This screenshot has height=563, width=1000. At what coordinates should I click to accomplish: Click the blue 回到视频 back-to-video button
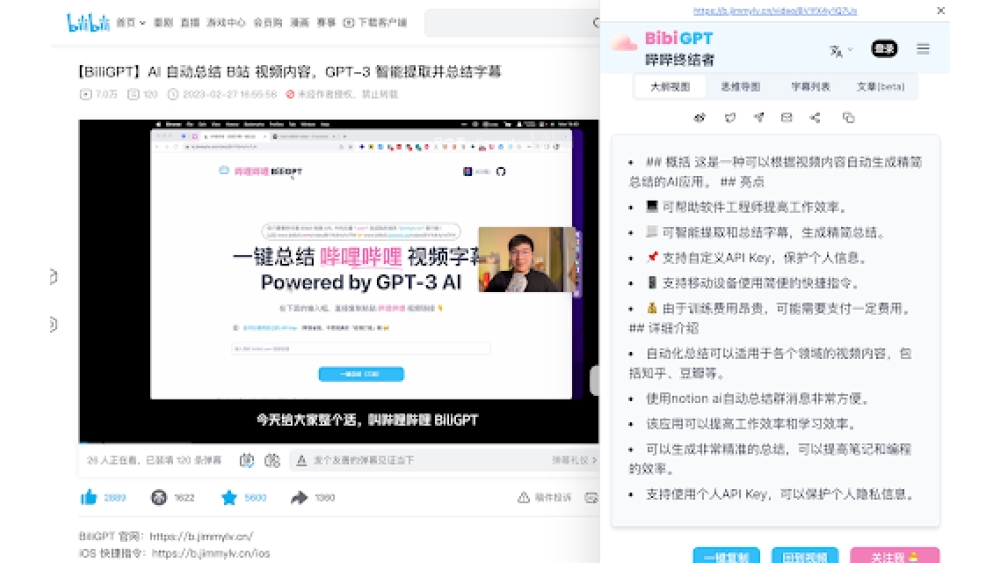[805, 557]
